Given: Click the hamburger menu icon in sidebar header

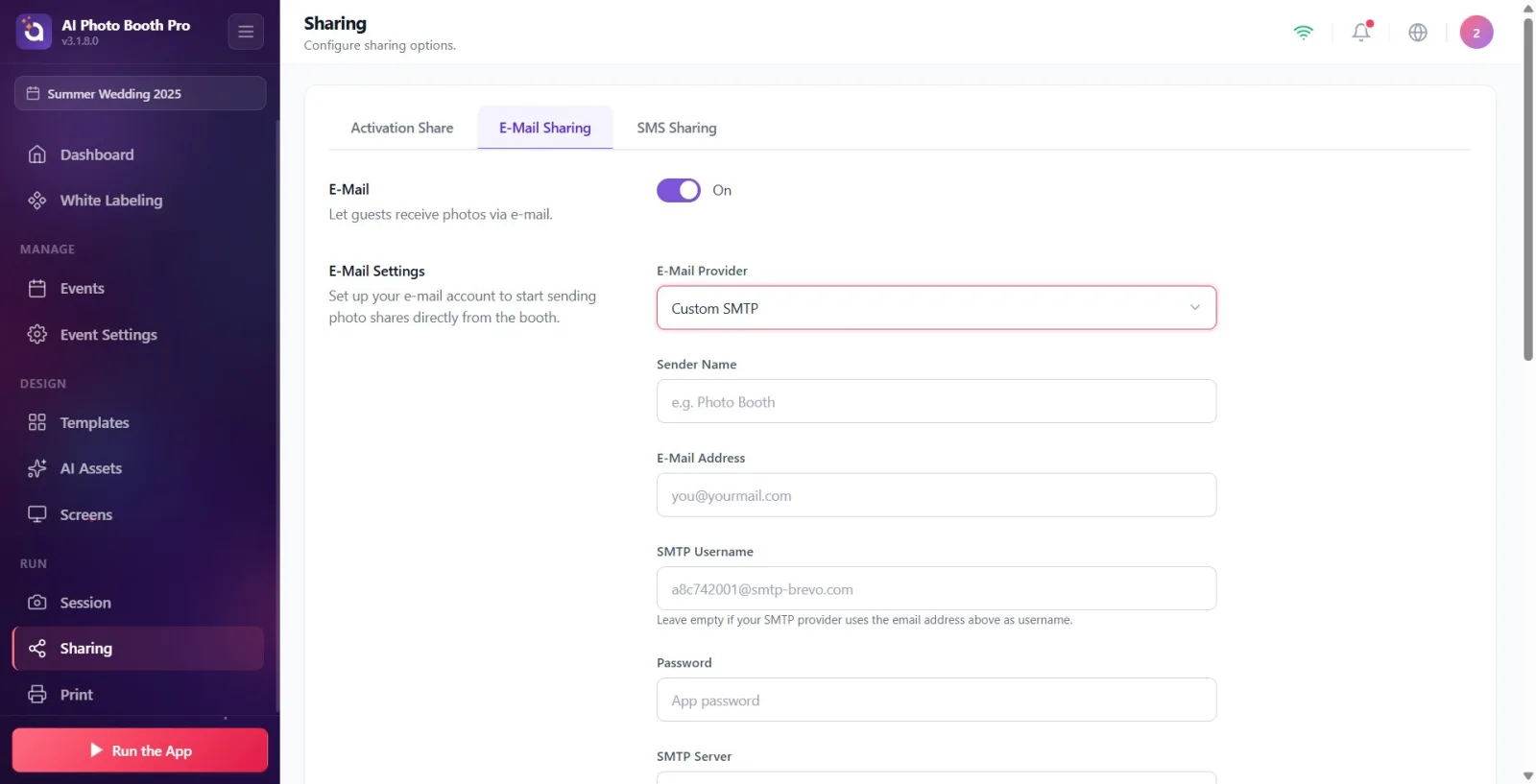Looking at the screenshot, I should (246, 32).
